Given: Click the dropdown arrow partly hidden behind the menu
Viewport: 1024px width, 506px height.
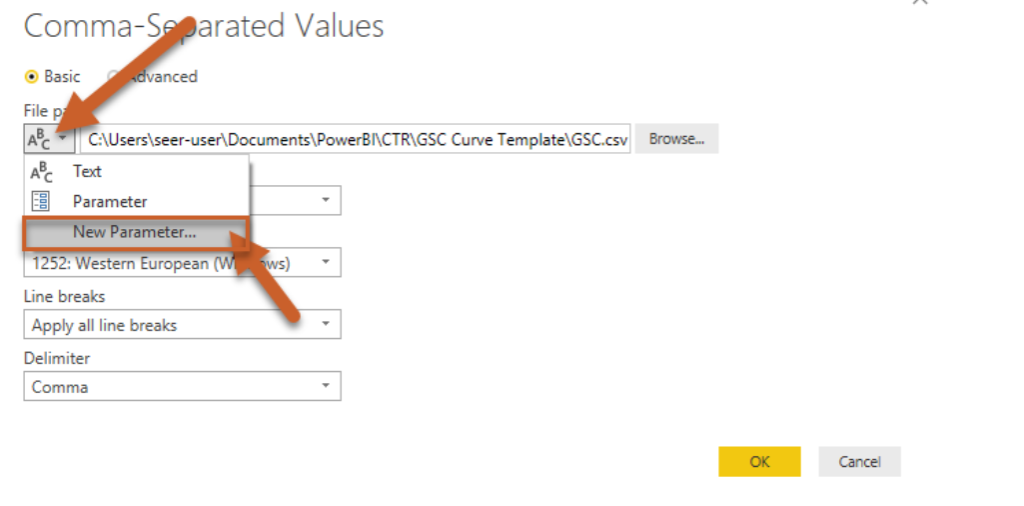Looking at the screenshot, I should point(325,200).
